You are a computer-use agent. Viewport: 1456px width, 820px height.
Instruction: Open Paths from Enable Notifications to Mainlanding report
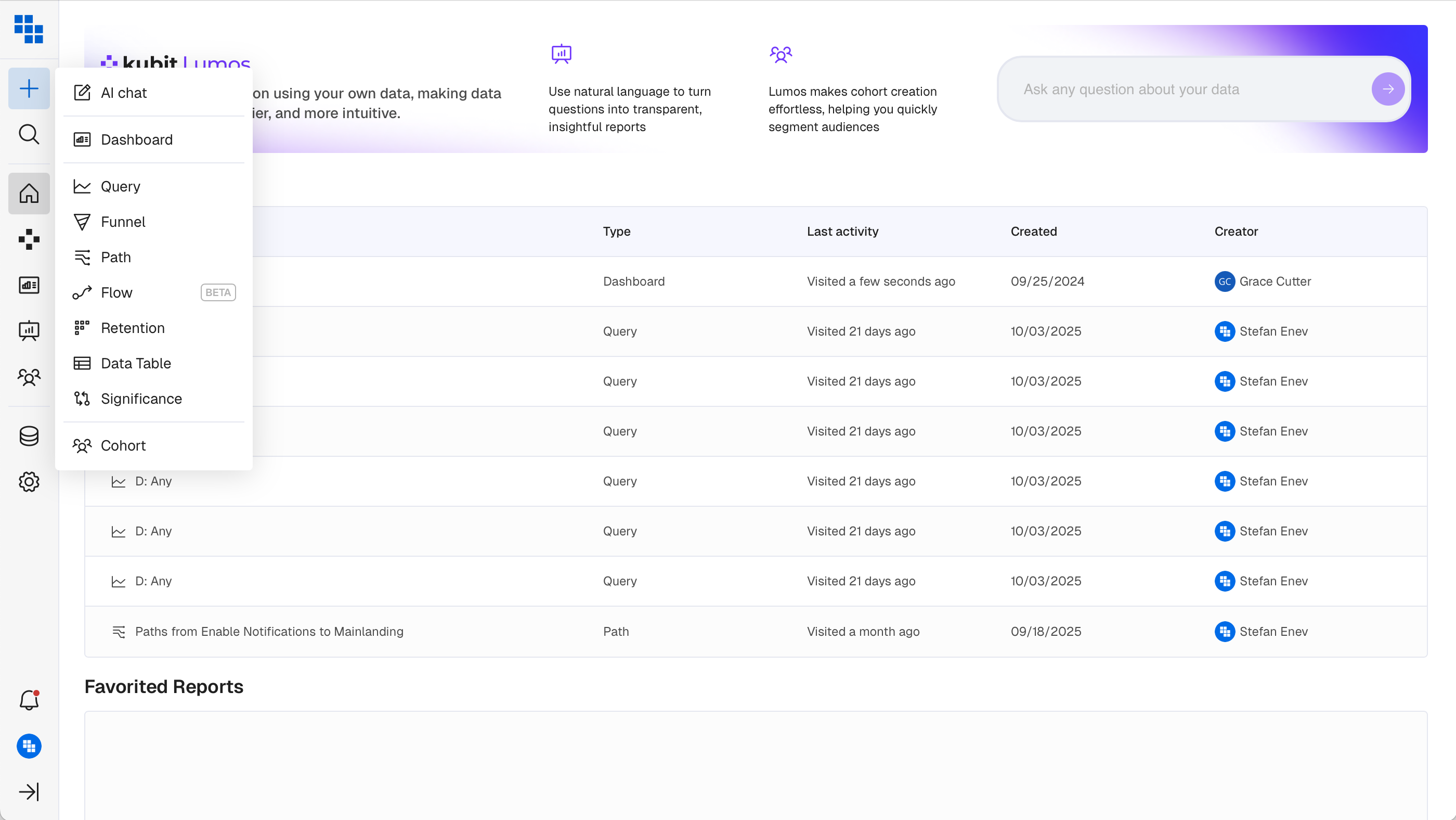coord(269,631)
